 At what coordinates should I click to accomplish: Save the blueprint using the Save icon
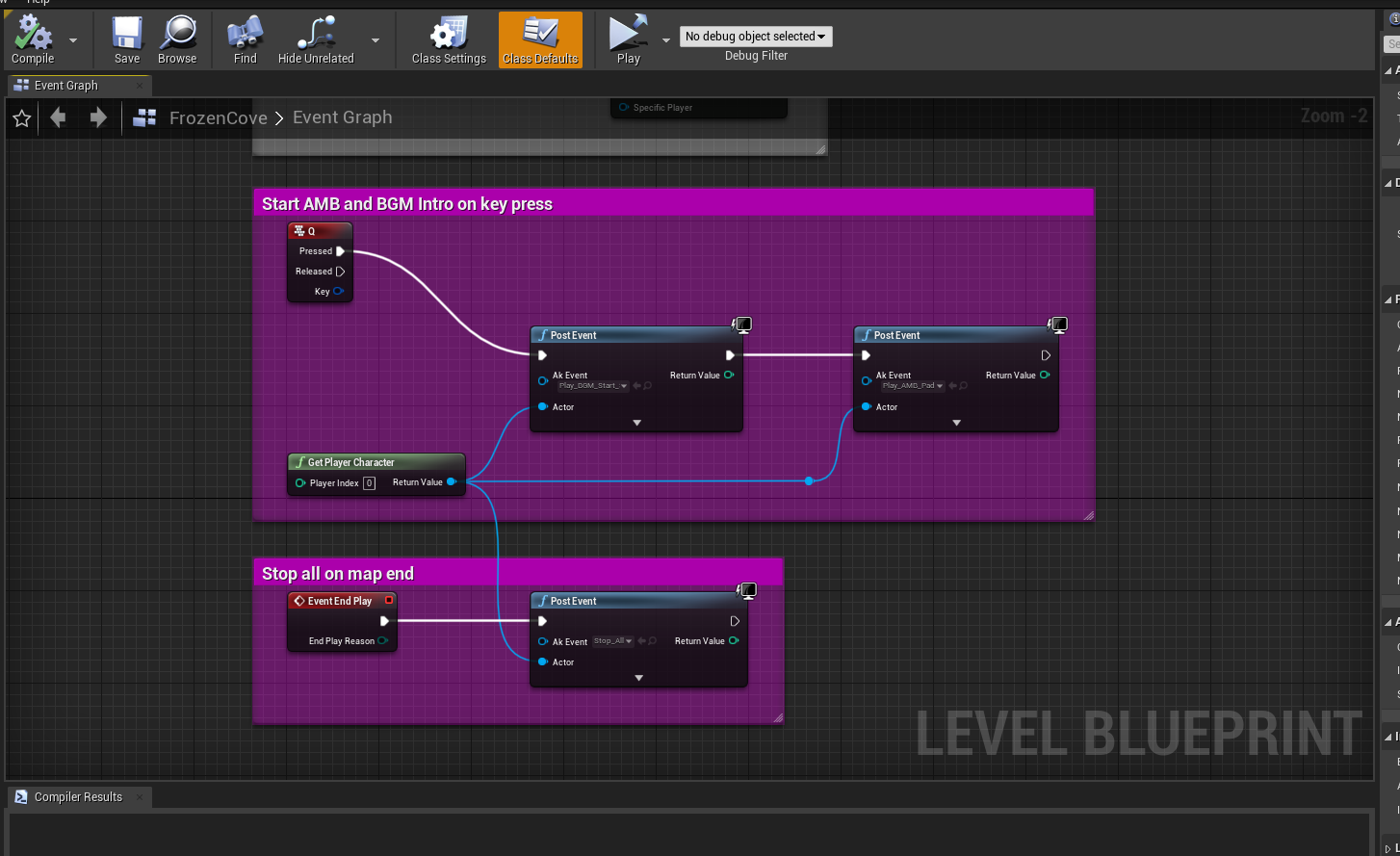pos(127,40)
